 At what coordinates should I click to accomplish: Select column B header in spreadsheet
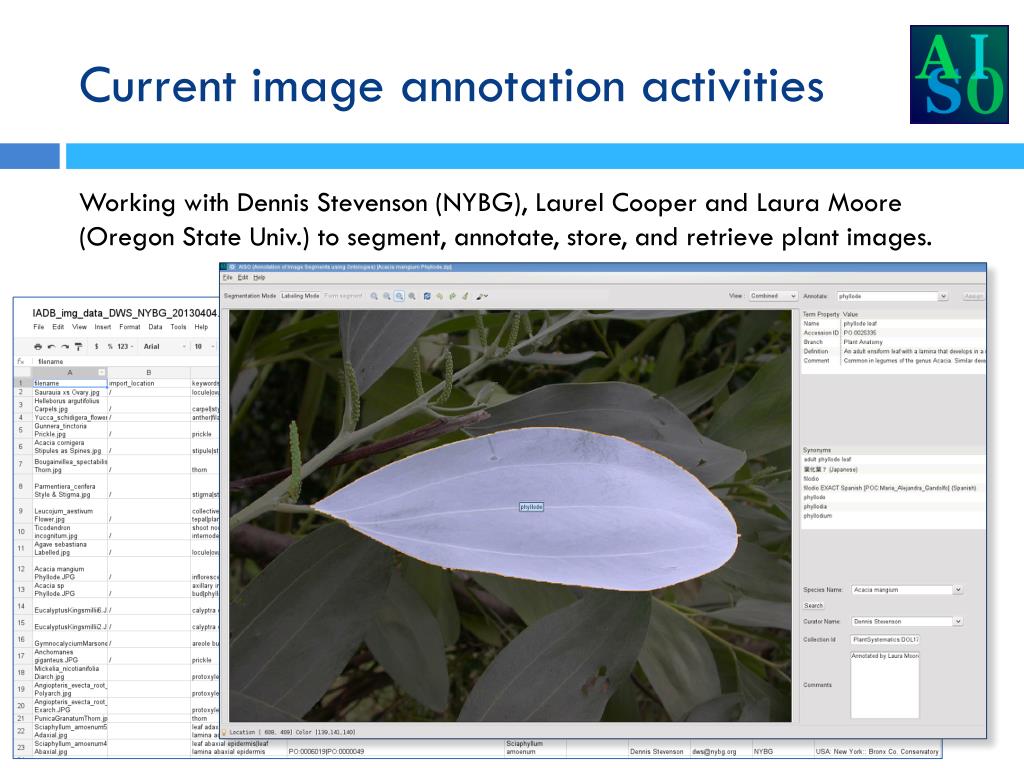(148, 372)
